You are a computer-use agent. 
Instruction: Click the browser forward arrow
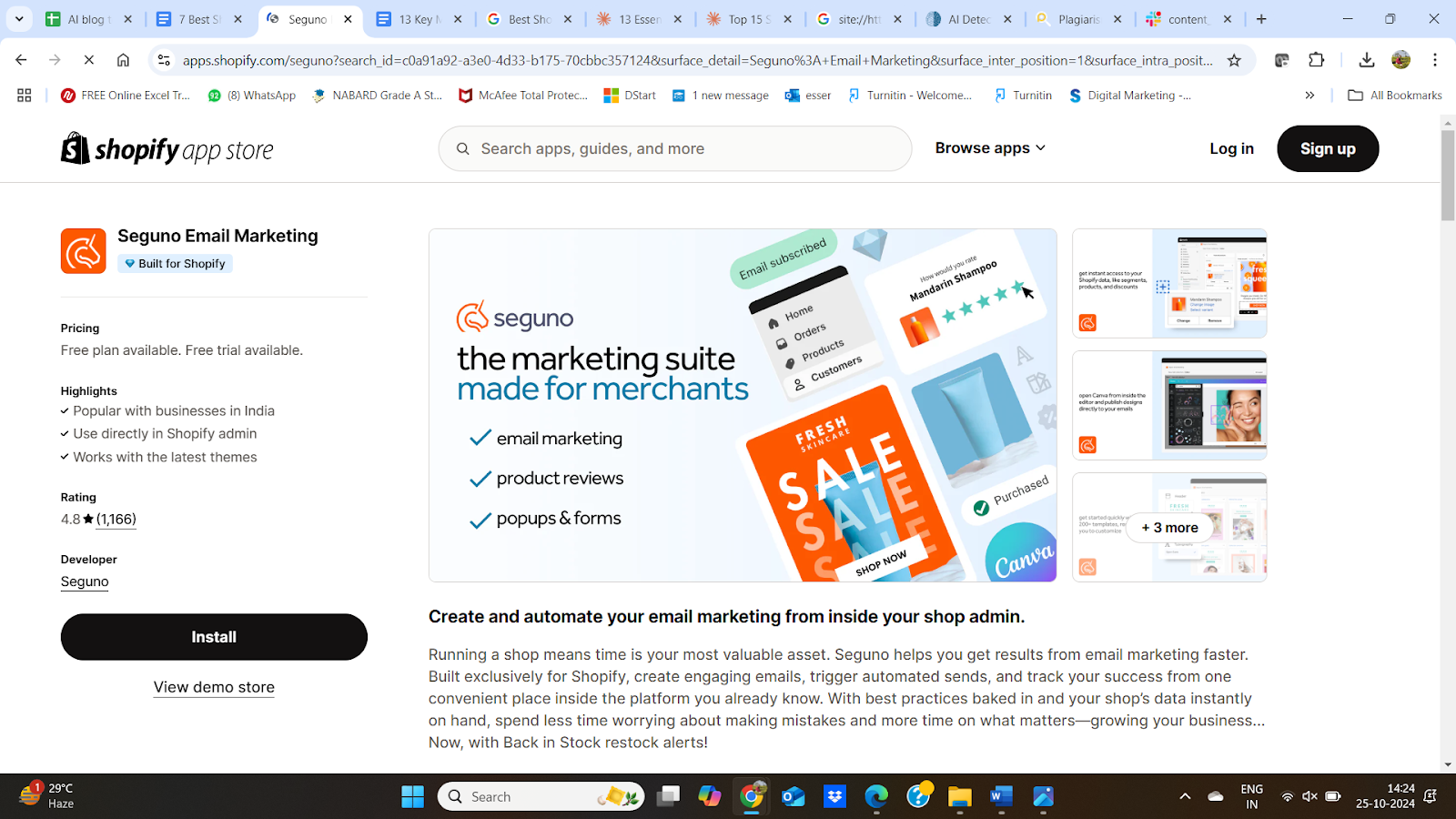[x=55, y=60]
